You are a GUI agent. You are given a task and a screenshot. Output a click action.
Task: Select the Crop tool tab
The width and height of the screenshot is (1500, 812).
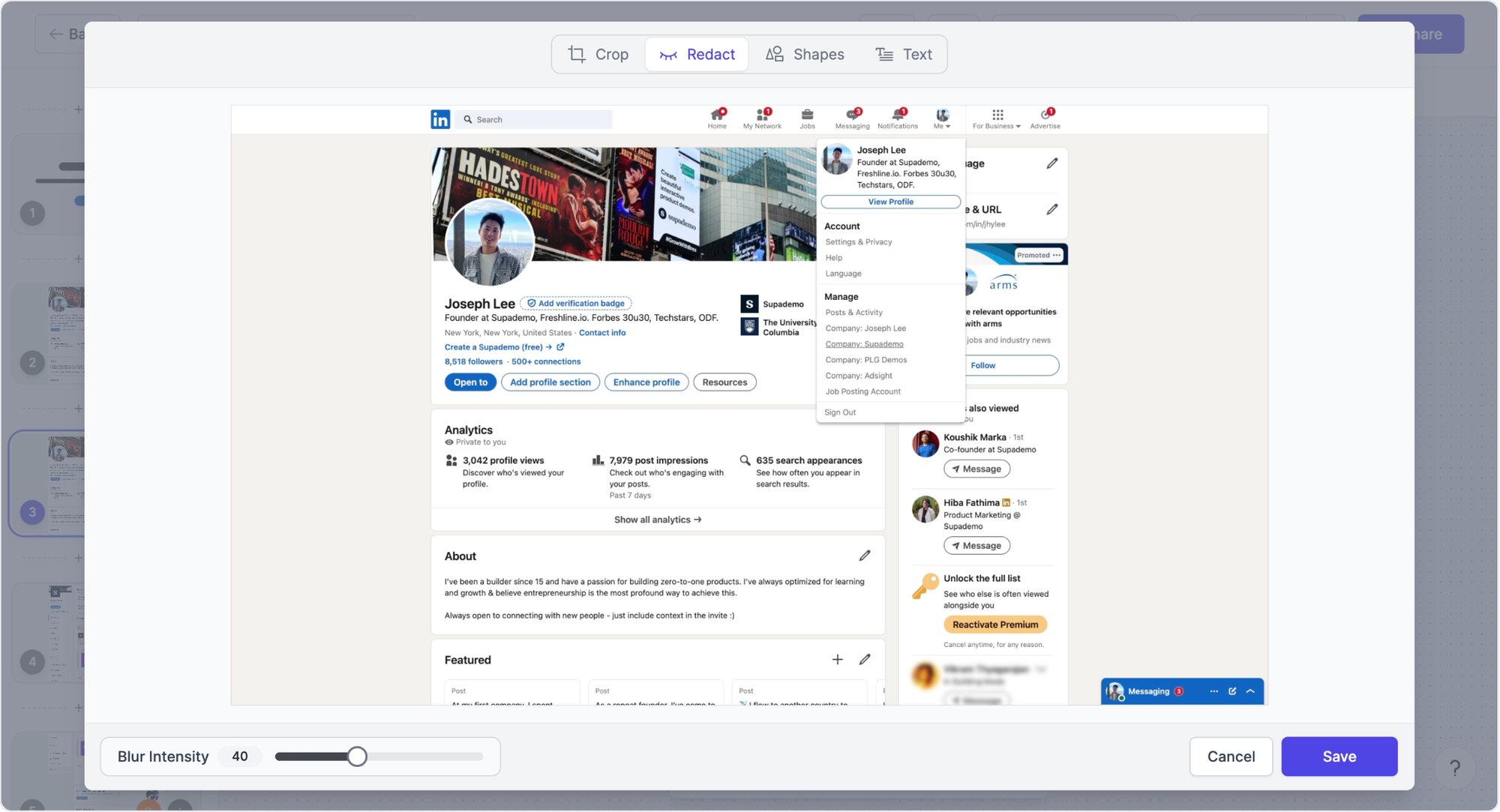tap(598, 54)
